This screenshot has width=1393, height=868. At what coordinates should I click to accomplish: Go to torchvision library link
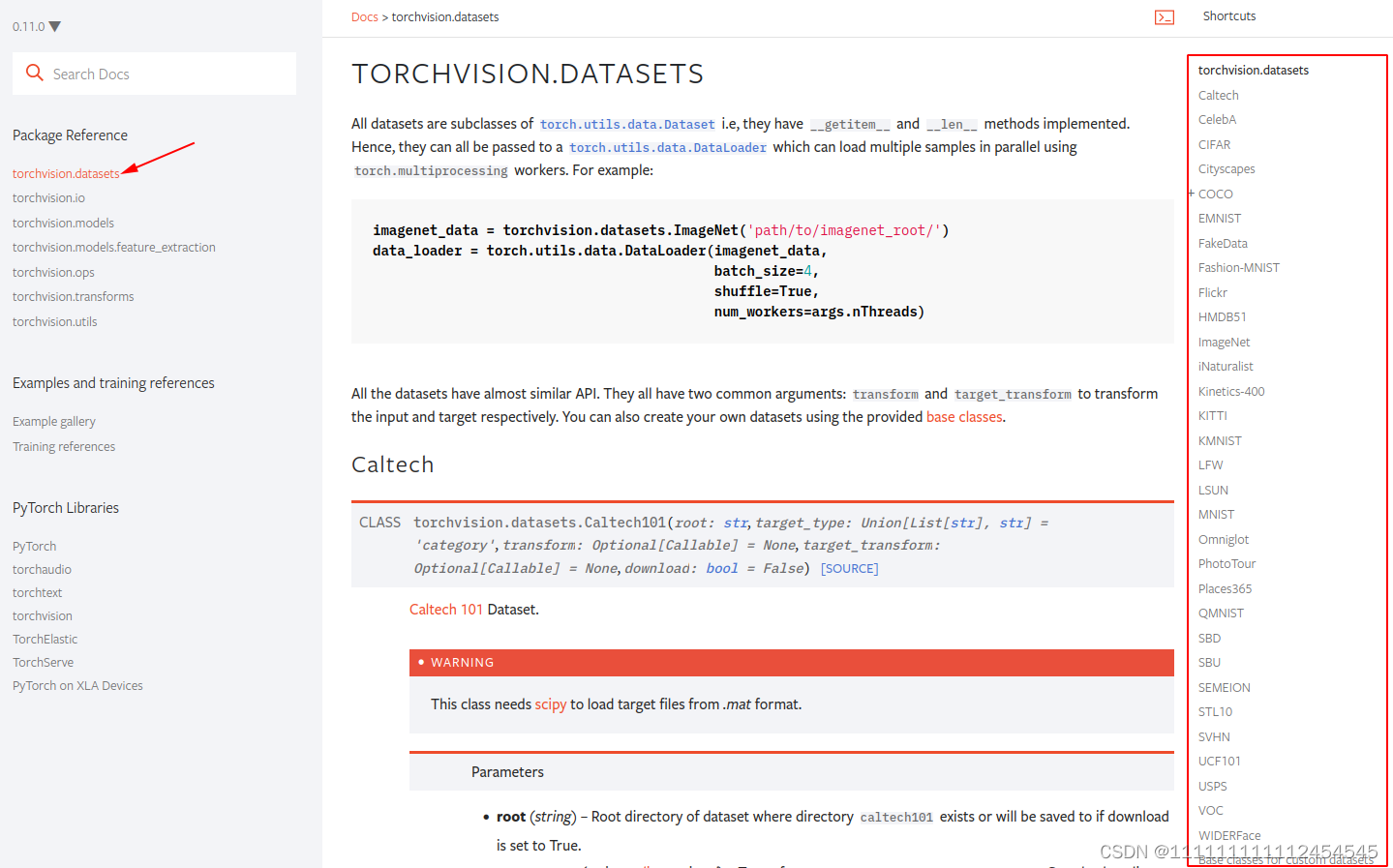tap(43, 616)
